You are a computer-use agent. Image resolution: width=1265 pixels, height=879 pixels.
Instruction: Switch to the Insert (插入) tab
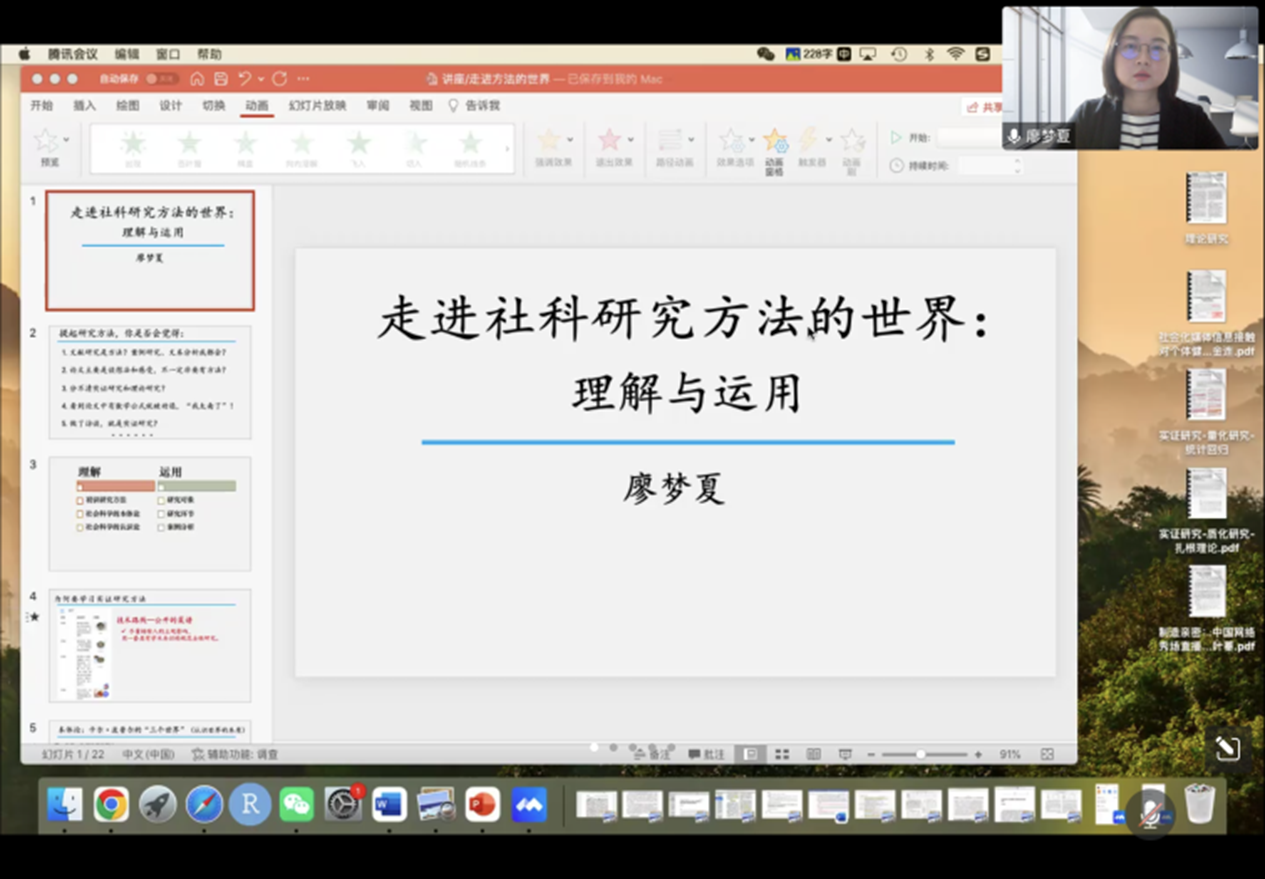[85, 105]
